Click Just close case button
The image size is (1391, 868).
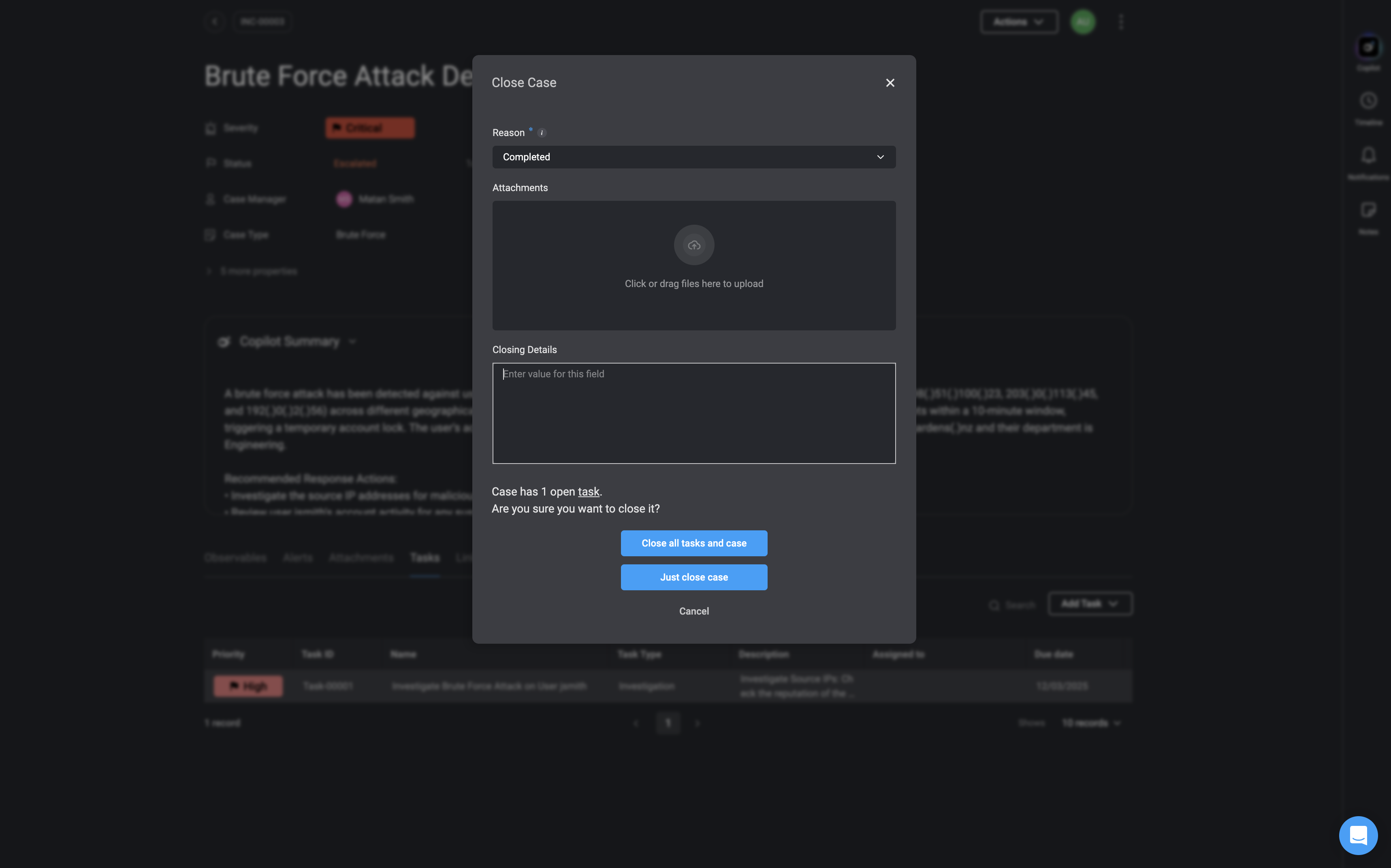point(693,577)
